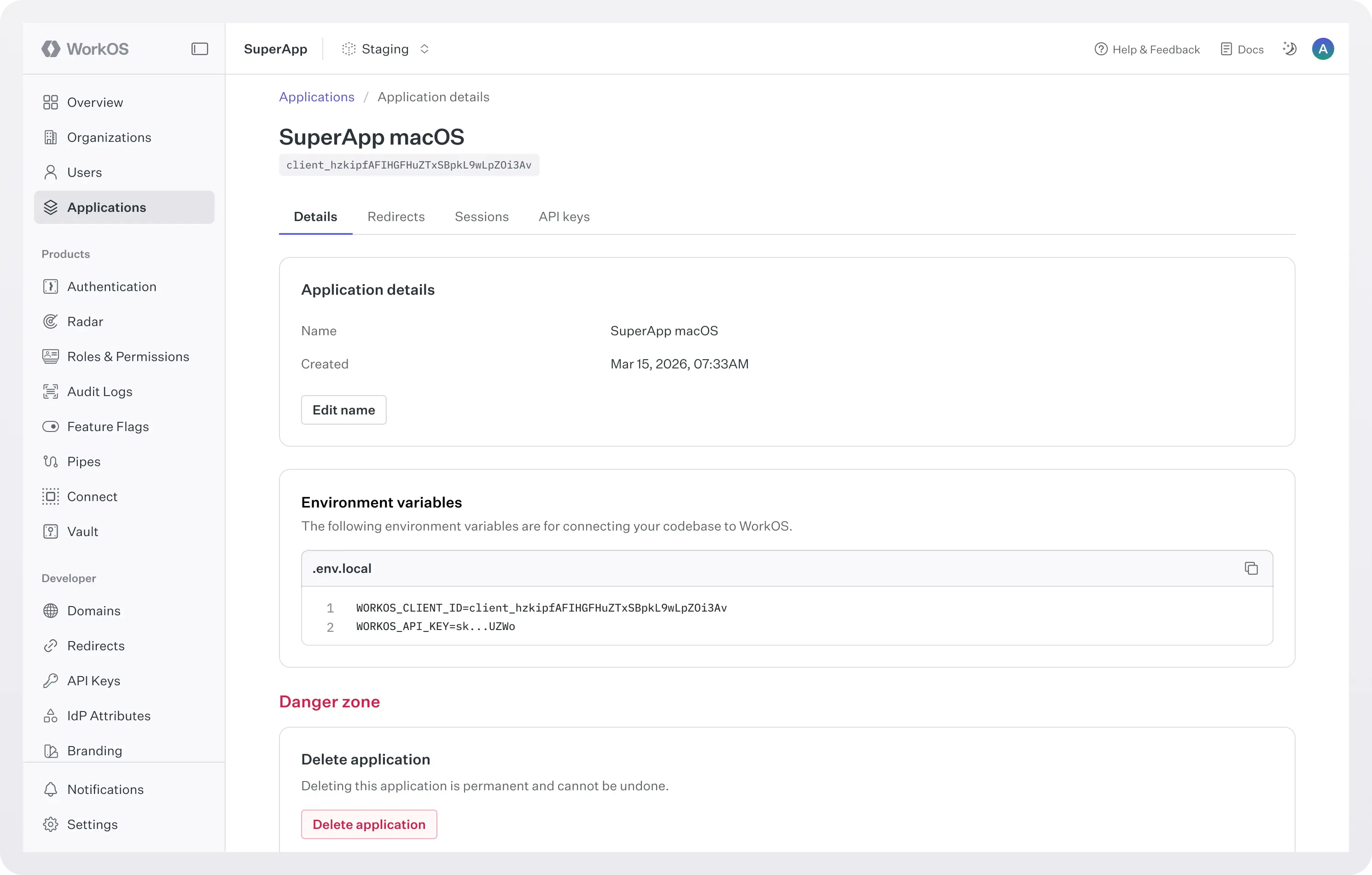The image size is (1372, 875).
Task: Open the Feature Flags section
Action: [x=108, y=426]
